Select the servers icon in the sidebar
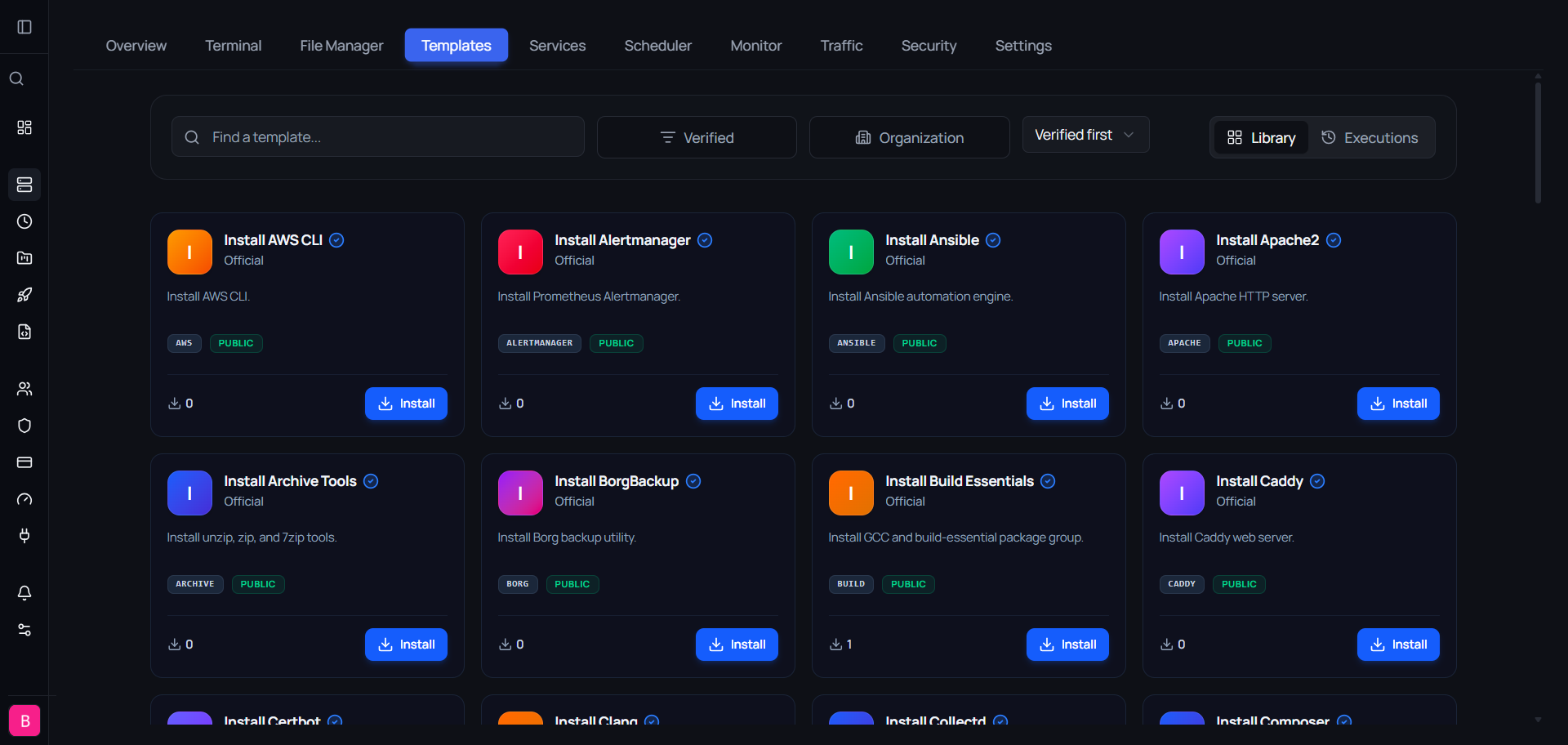The height and width of the screenshot is (745, 1568). (x=24, y=185)
